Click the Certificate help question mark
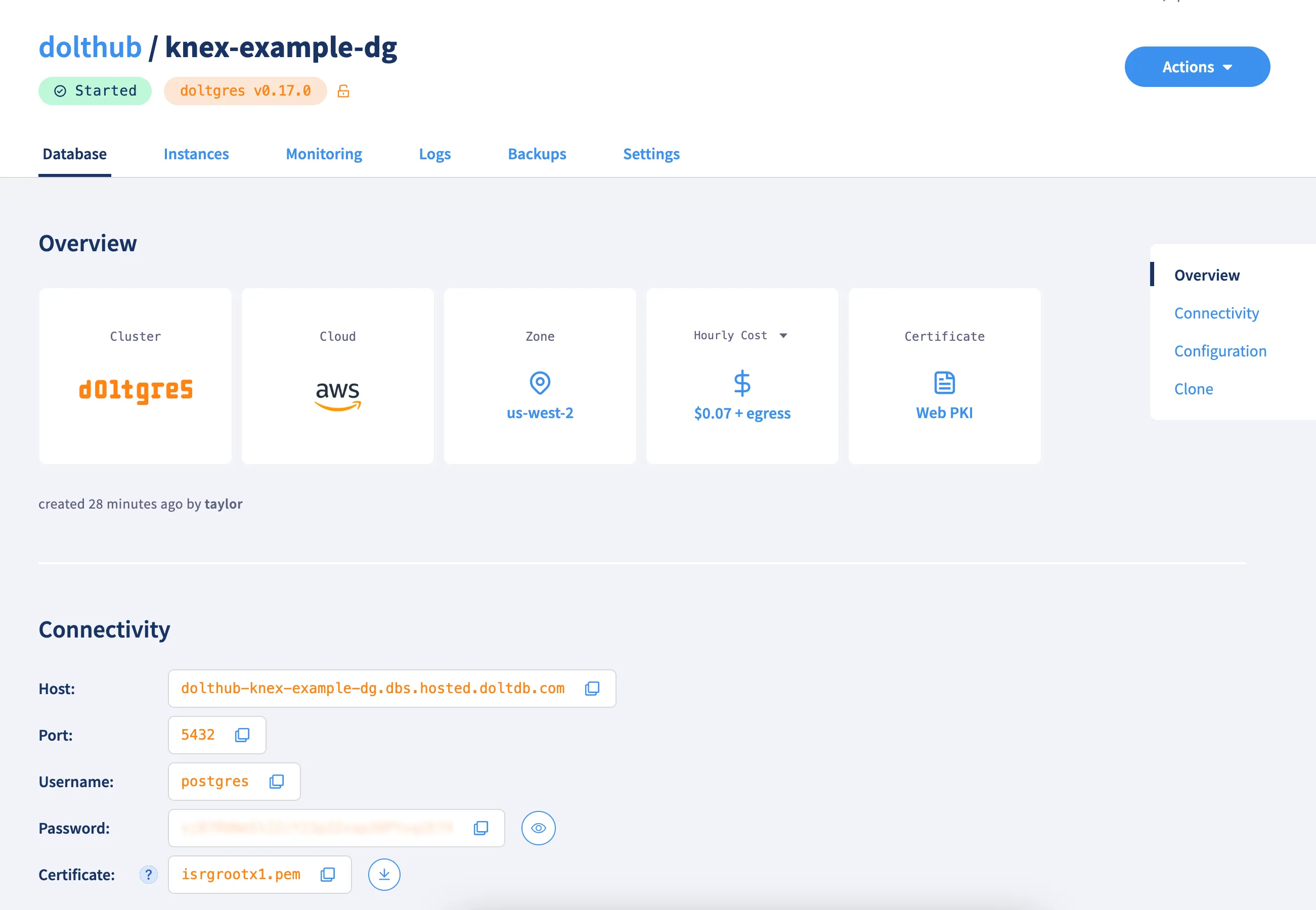Screen dimensions: 1316x910 (148, 875)
